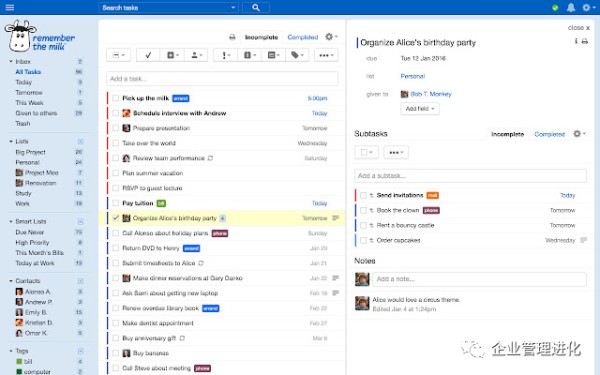
Task: Select the green bill tag
Action: (x=19, y=361)
